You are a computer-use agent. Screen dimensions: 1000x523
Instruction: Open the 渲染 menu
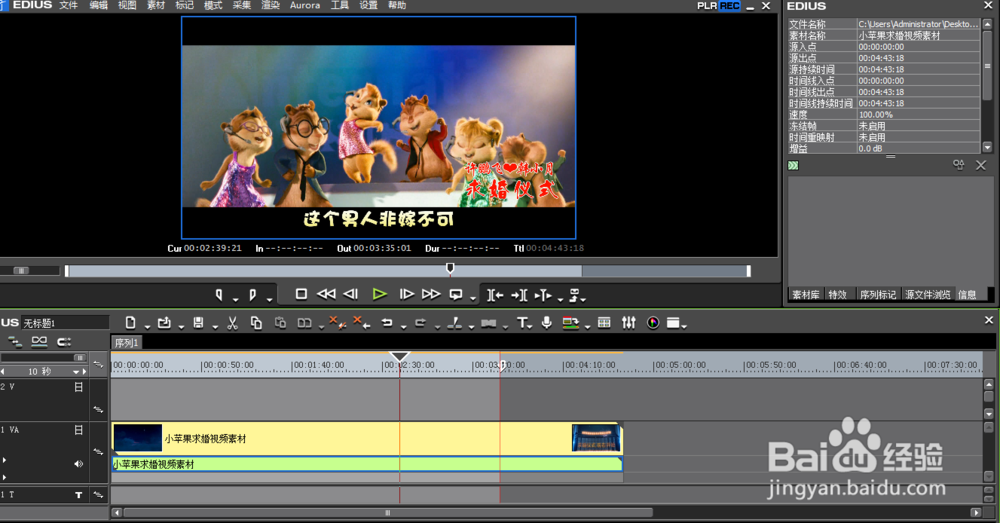pyautogui.click(x=270, y=5)
